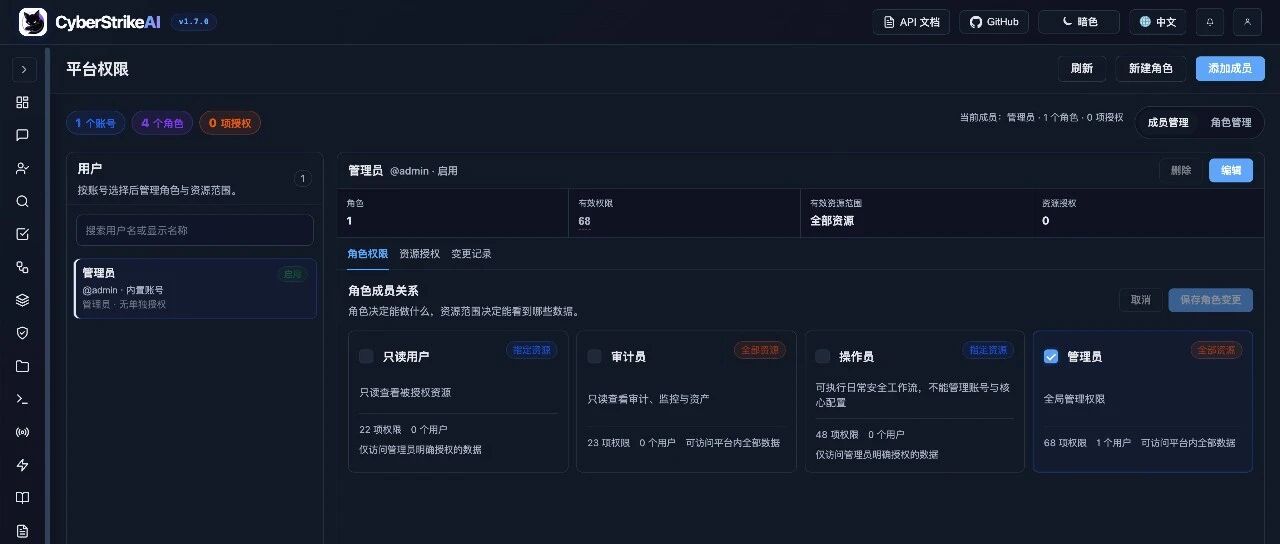Image resolution: width=1280 pixels, height=544 pixels.
Task: Open the lightning bolt icon in the sidebar
Action: coord(23,465)
